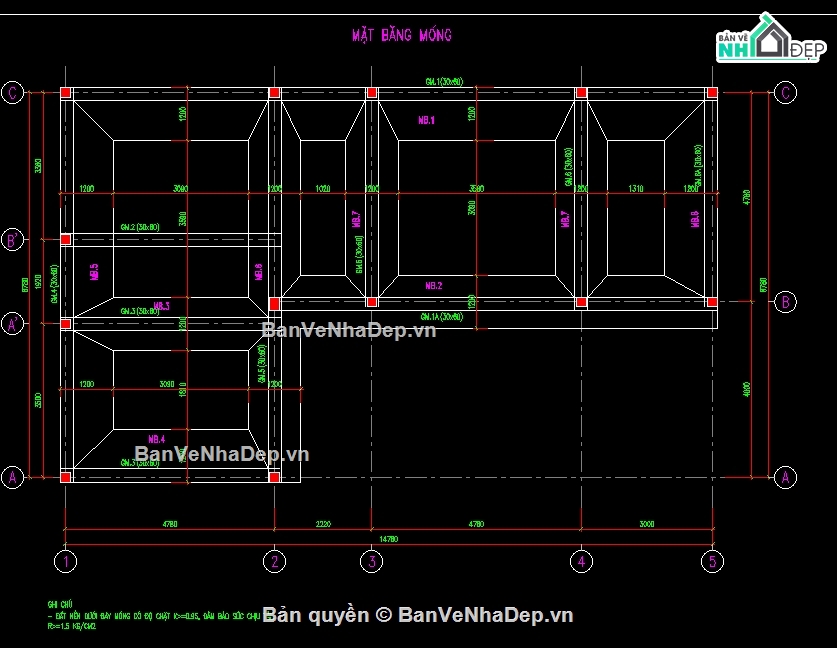The image size is (837, 648).
Task: Select grid bubble A on left side
Action: point(13,477)
